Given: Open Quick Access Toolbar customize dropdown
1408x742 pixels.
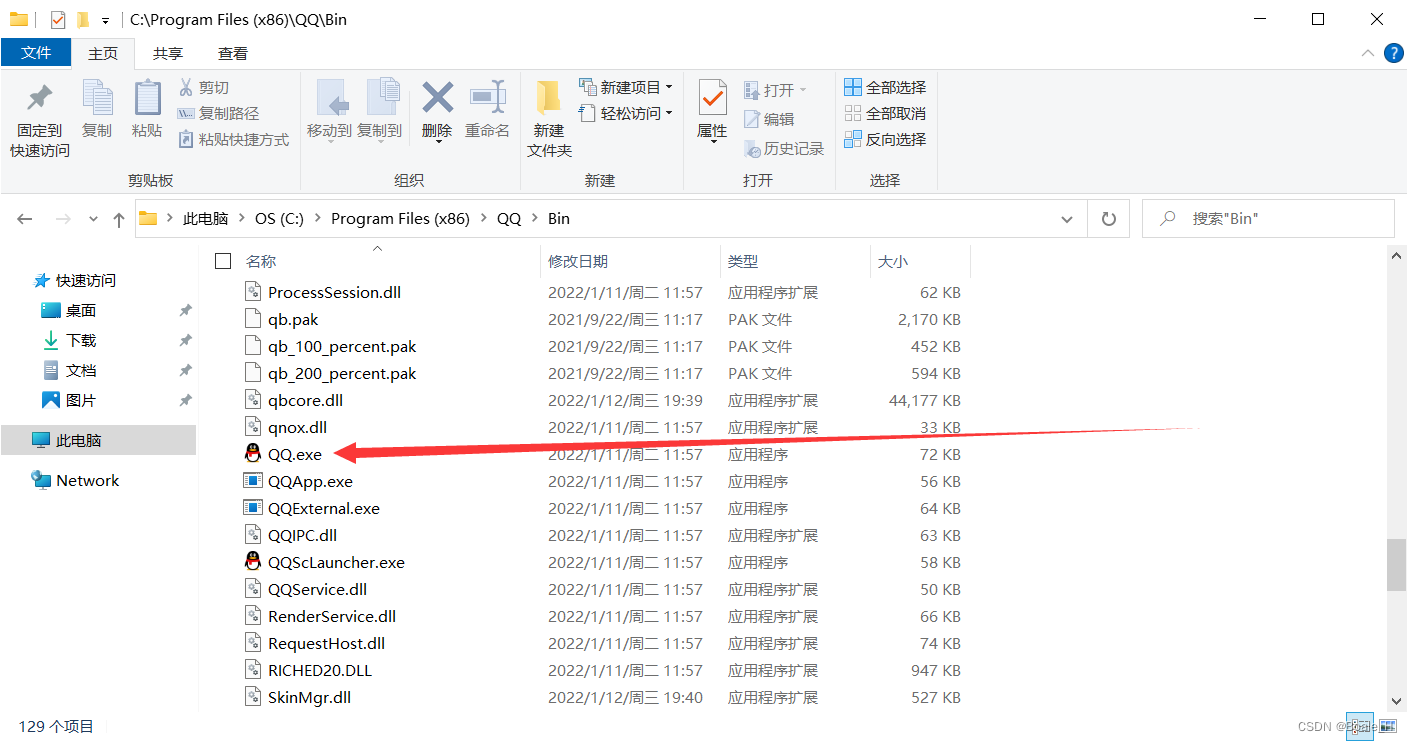Looking at the screenshot, I should [x=105, y=20].
